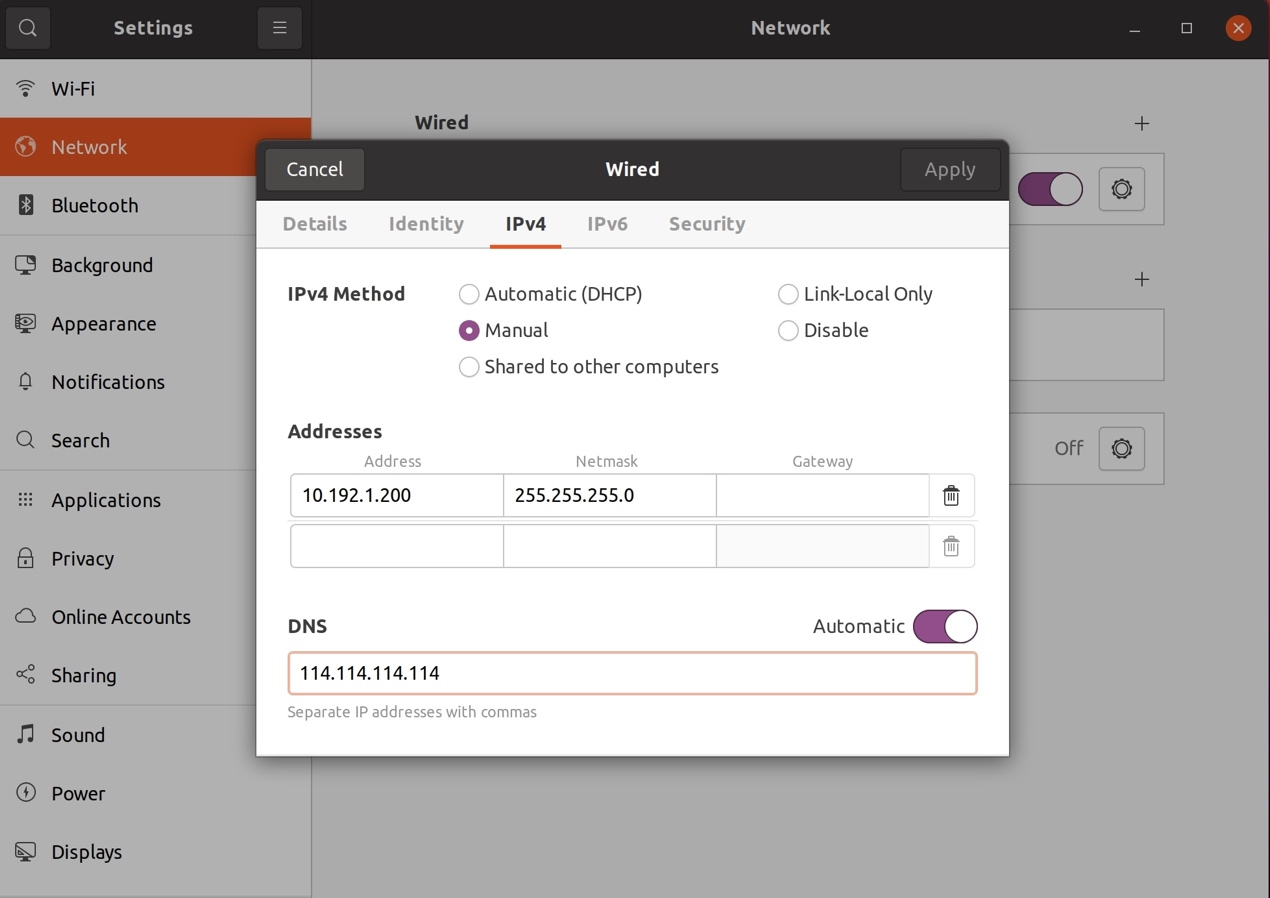
Task: Click the Background monitor icon
Action: click(x=26, y=265)
